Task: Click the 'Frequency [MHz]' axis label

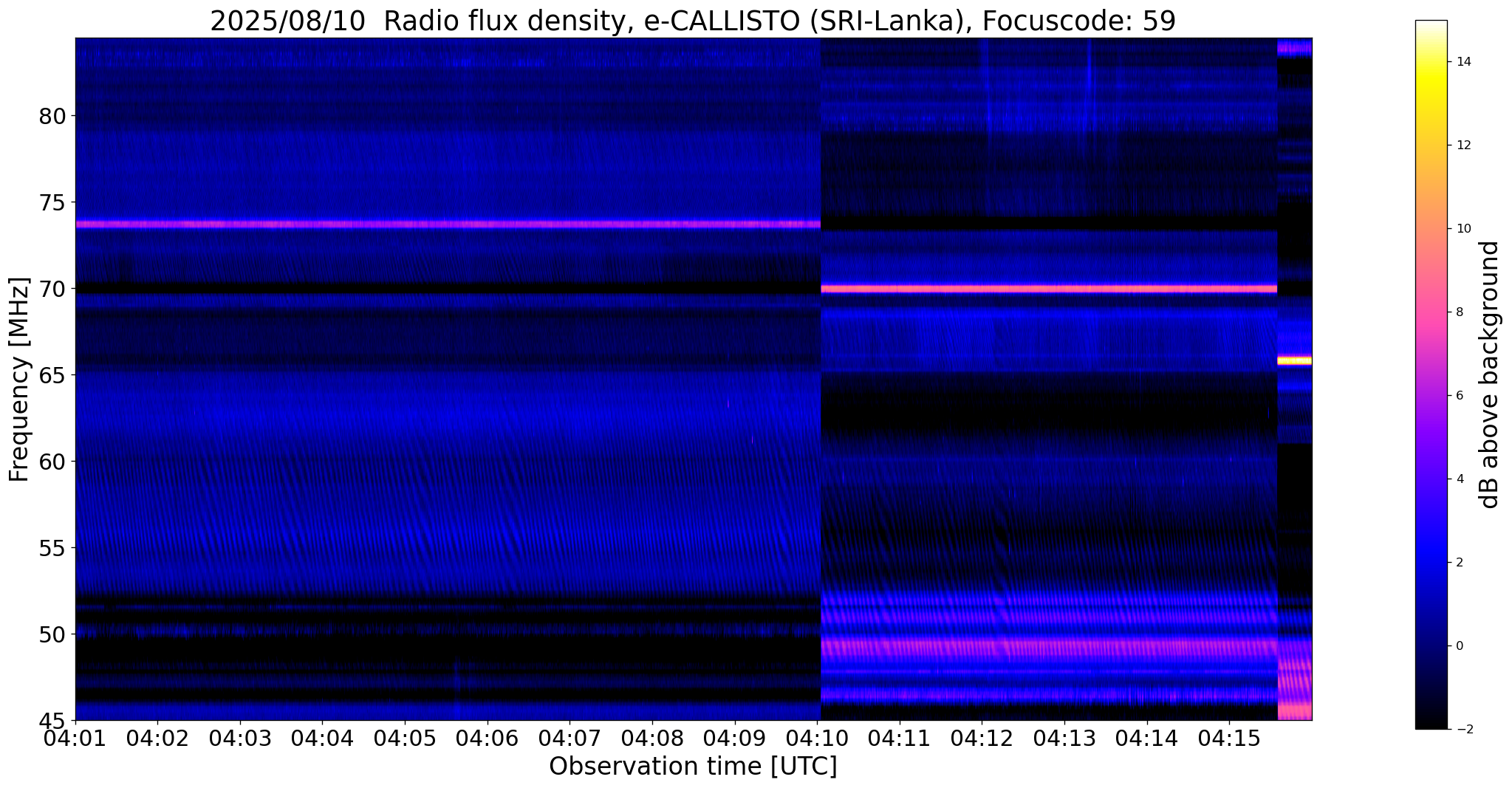Action: tap(19, 380)
